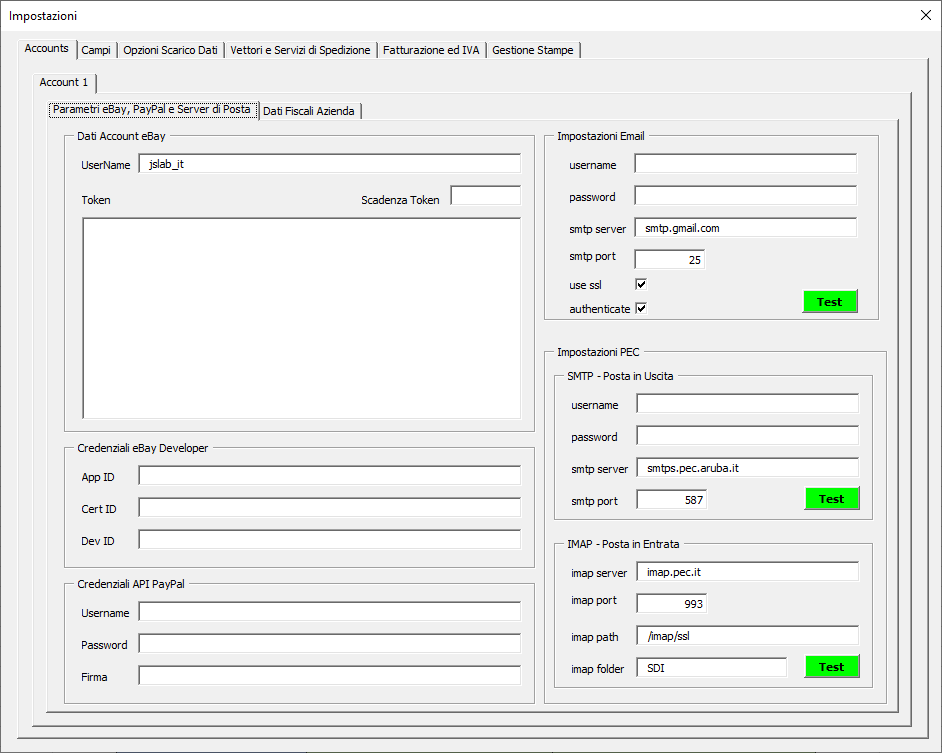
Task: Click the smtp port 587 field
Action: (672, 499)
